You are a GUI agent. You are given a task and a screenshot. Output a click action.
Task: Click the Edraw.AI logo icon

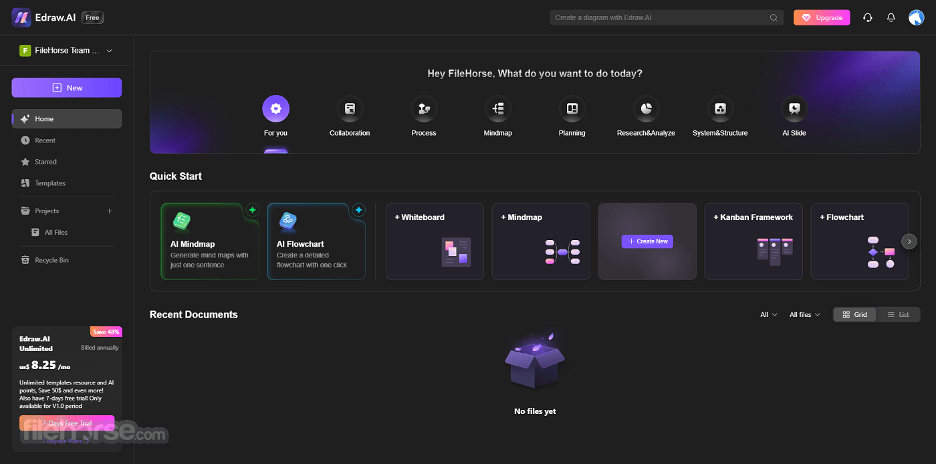(x=21, y=17)
